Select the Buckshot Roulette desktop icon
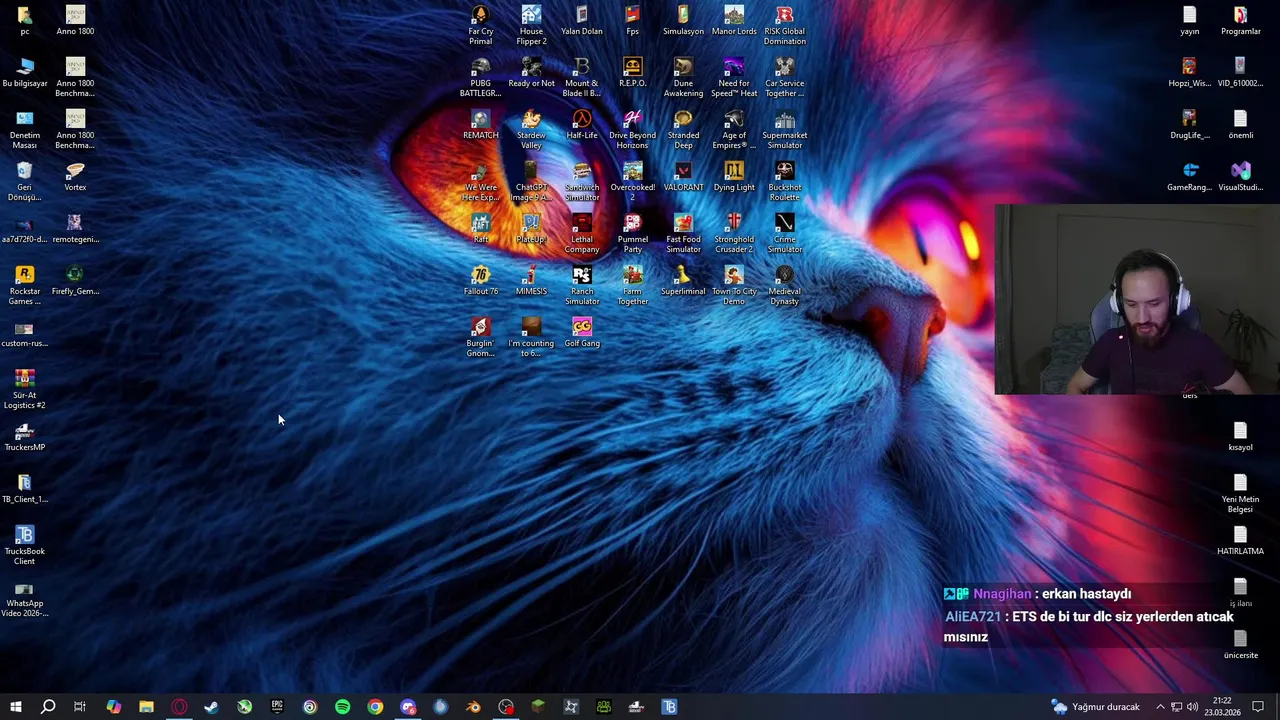The height and width of the screenshot is (720, 1280). click(785, 181)
